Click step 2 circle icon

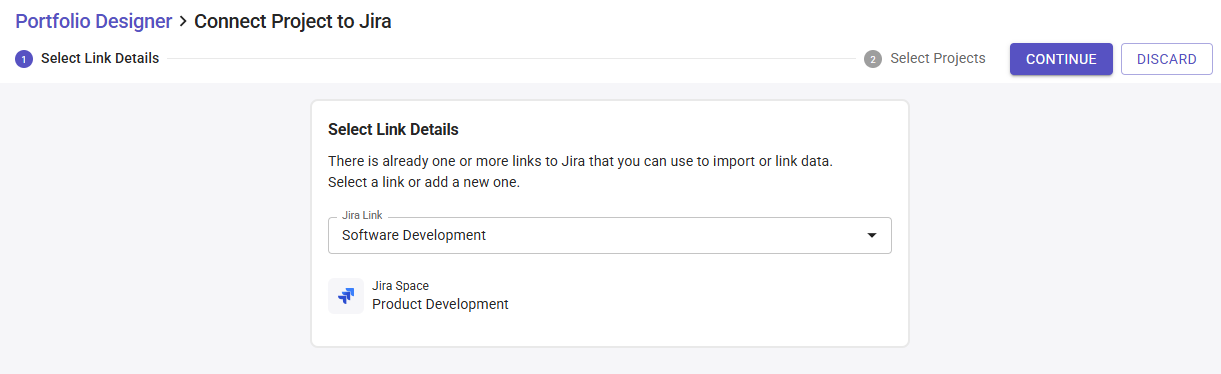pyautogui.click(x=873, y=59)
